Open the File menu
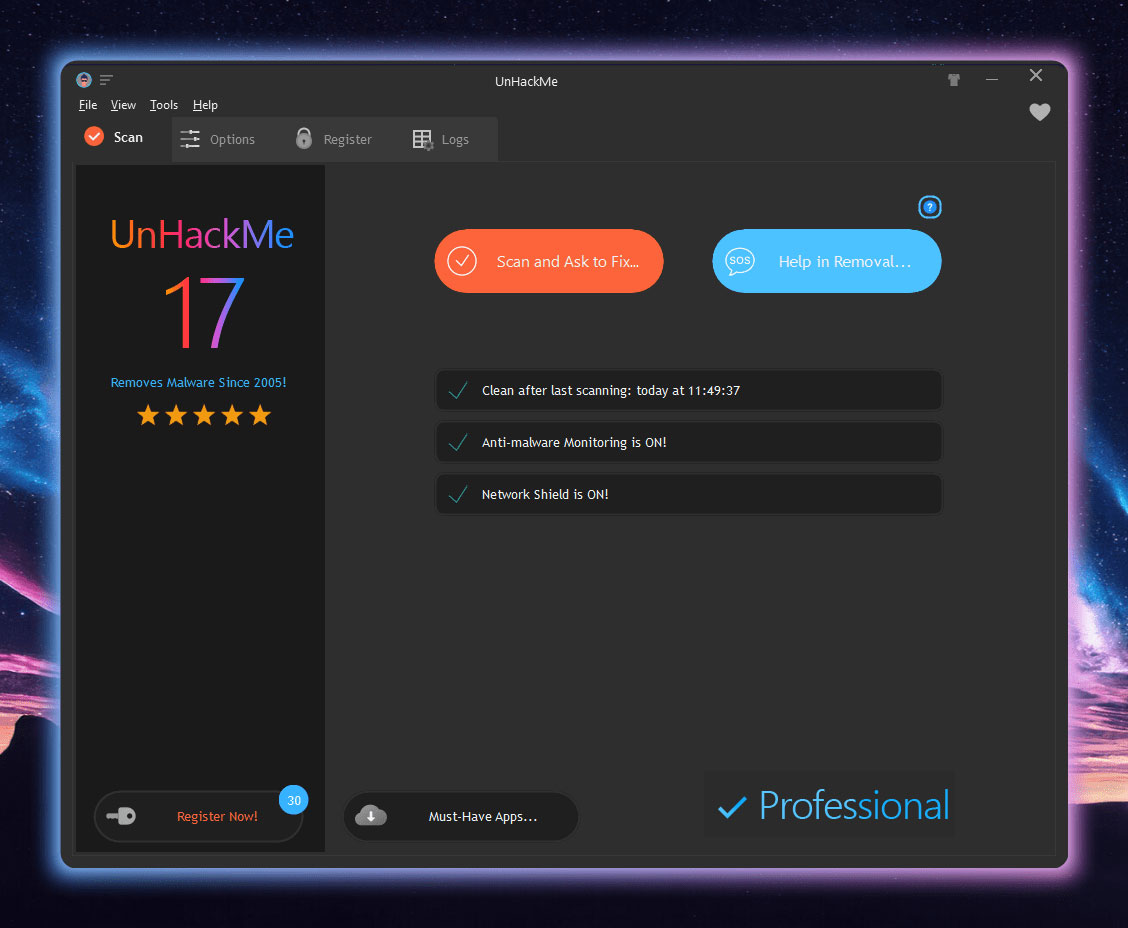The width and height of the screenshot is (1128, 928). point(88,105)
